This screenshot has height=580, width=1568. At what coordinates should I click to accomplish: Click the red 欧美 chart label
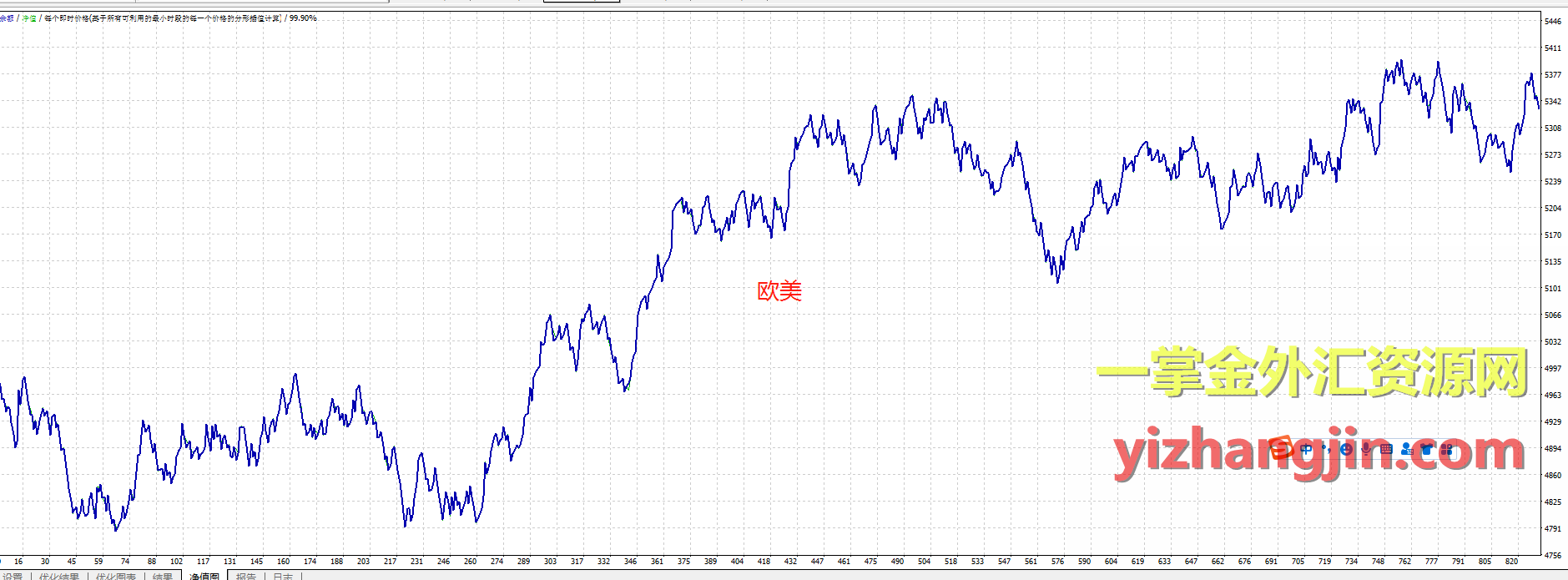coord(779,290)
